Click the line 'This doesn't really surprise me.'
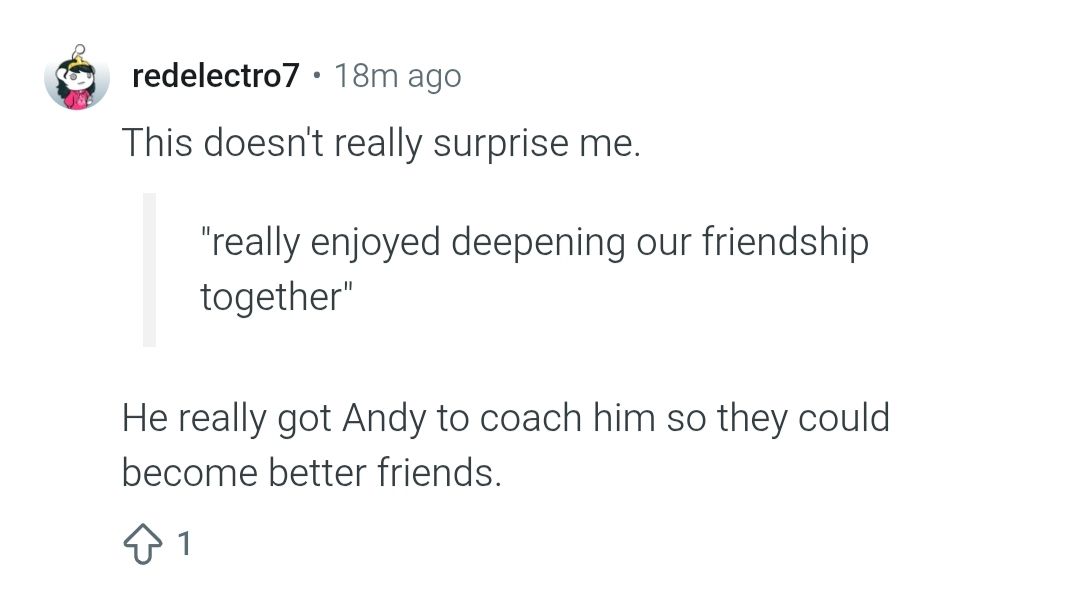 [381, 143]
